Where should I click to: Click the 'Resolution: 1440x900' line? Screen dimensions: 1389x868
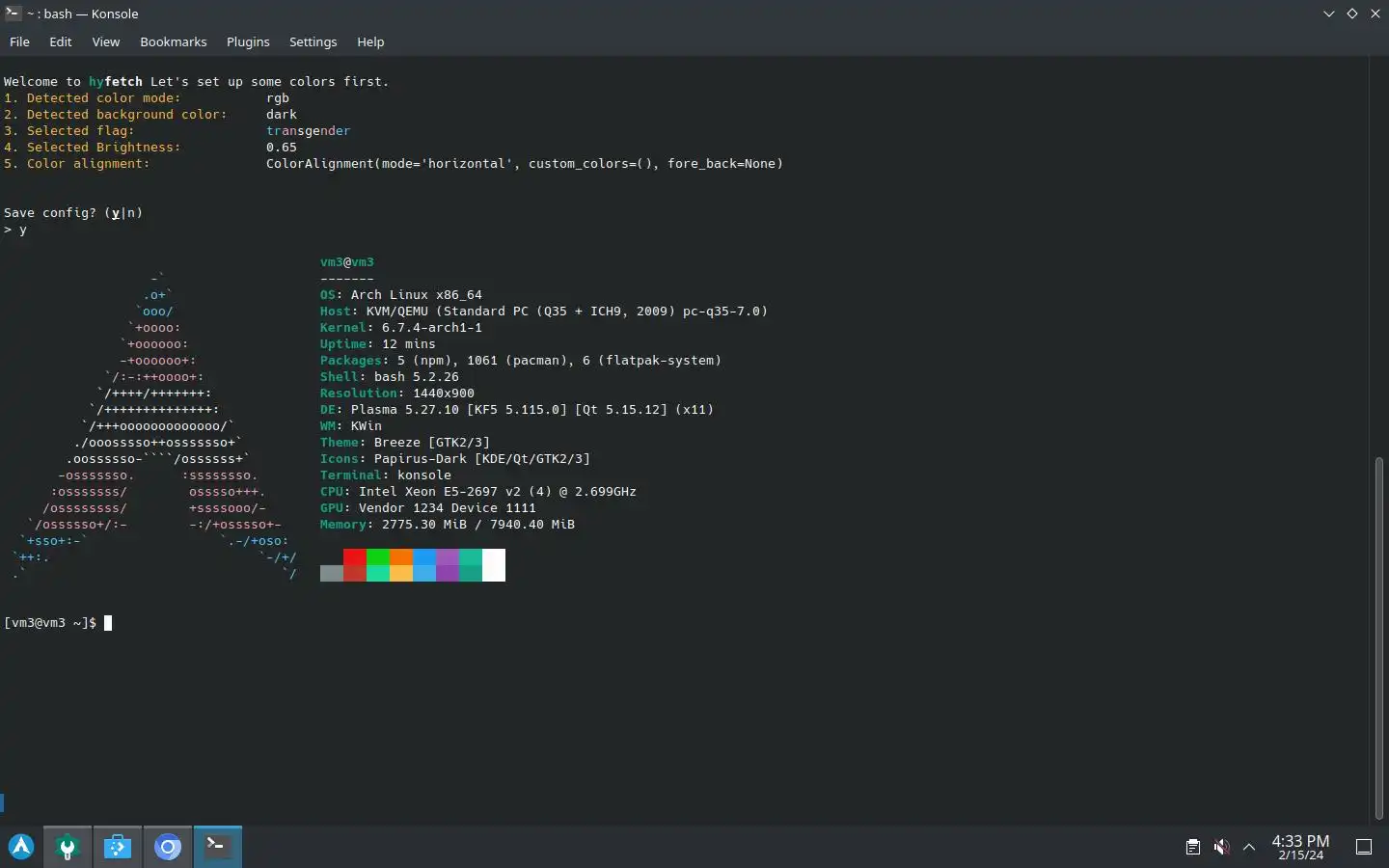tap(397, 393)
